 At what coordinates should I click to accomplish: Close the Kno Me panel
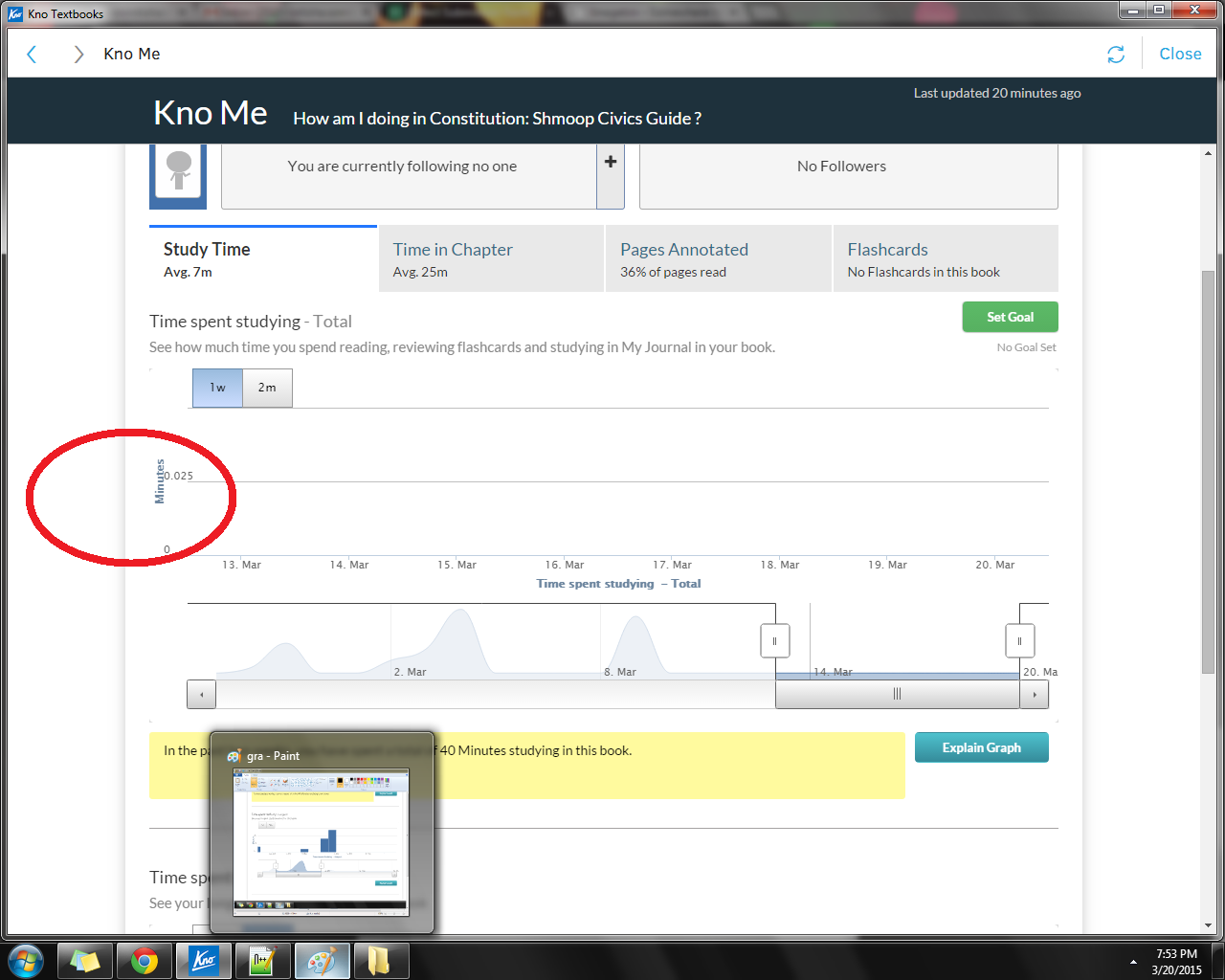[1180, 55]
